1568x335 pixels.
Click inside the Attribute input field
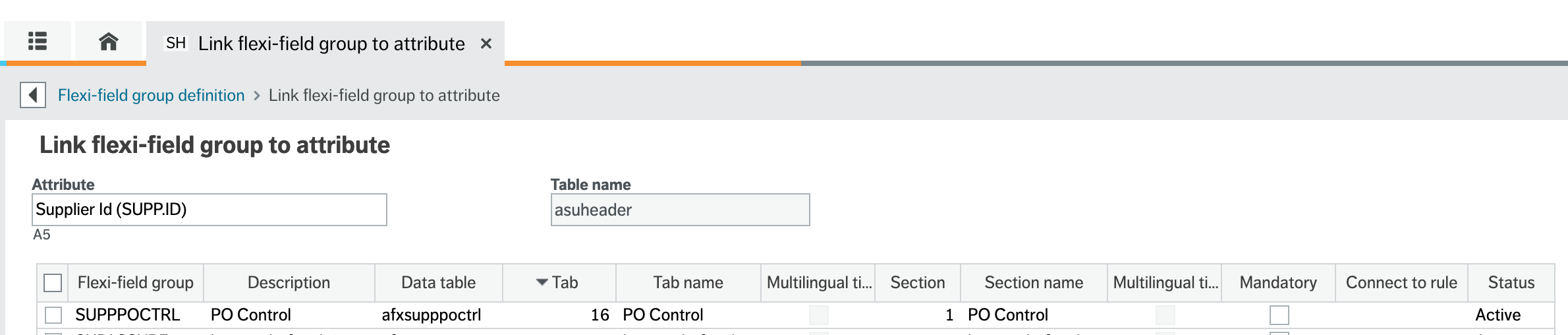(209, 210)
